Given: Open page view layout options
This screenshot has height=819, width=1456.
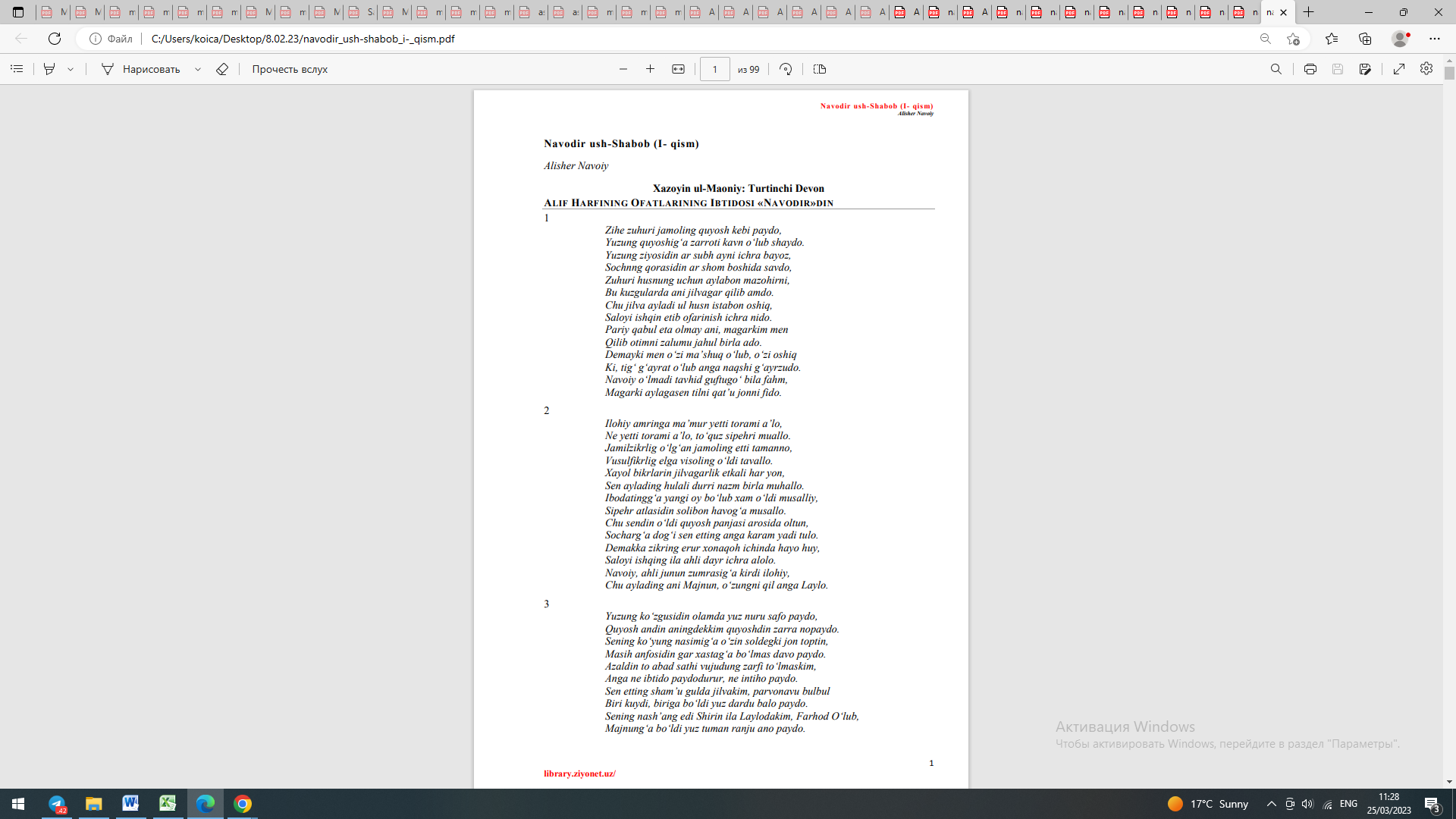Looking at the screenshot, I should coord(820,69).
